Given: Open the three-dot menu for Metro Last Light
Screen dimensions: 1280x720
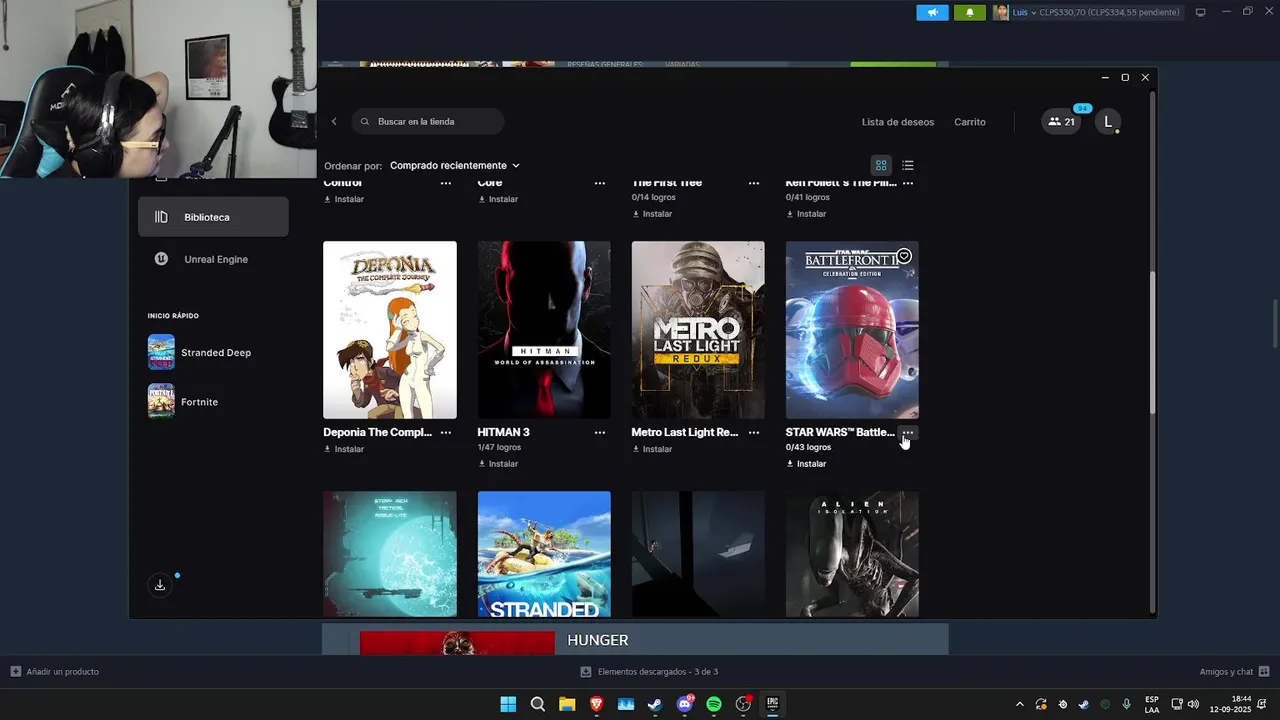Looking at the screenshot, I should (754, 433).
